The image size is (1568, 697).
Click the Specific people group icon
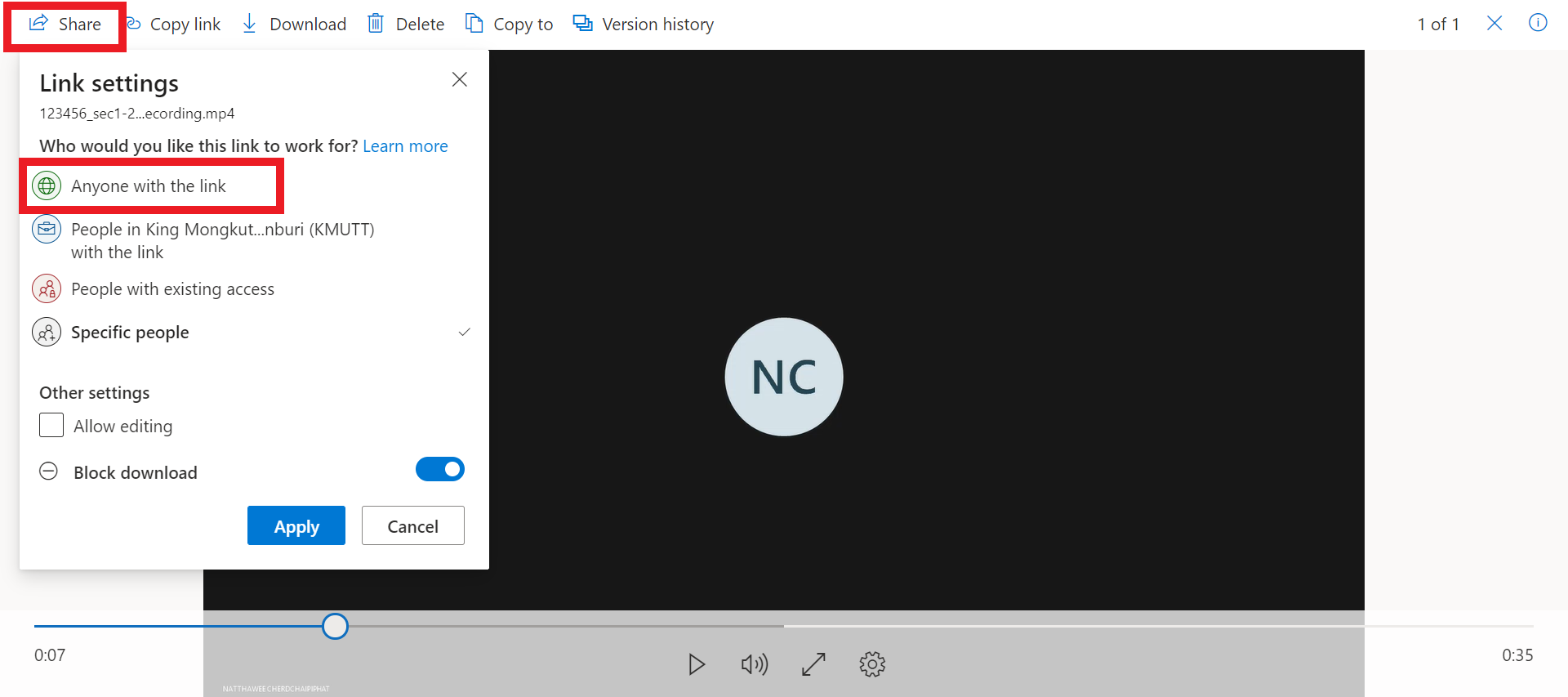coord(47,333)
